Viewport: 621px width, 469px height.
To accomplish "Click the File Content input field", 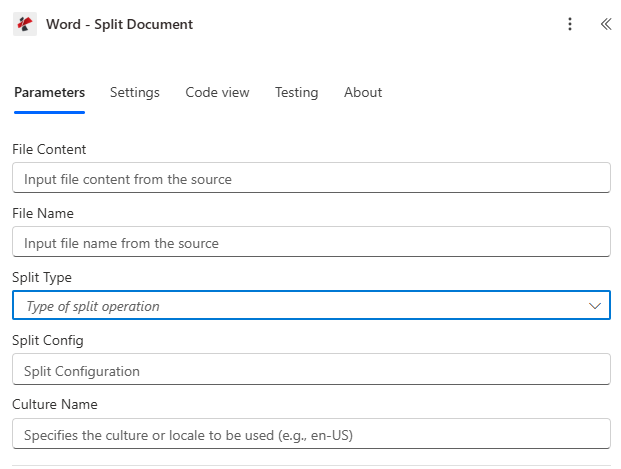I will click(x=311, y=178).
